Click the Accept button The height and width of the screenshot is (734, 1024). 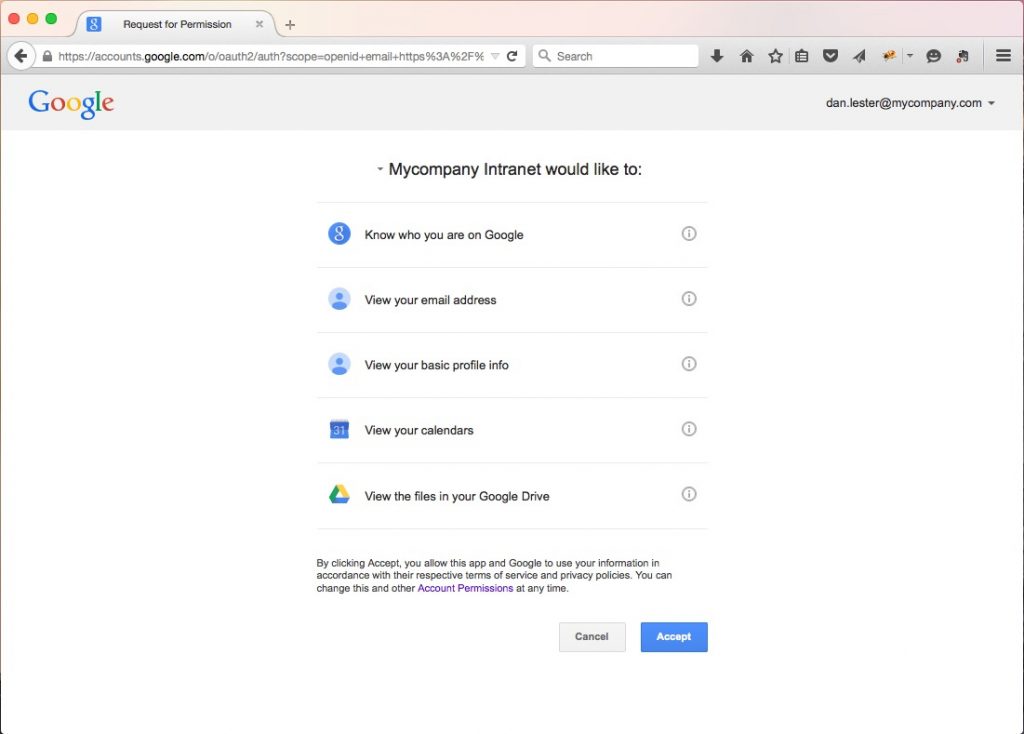click(674, 637)
